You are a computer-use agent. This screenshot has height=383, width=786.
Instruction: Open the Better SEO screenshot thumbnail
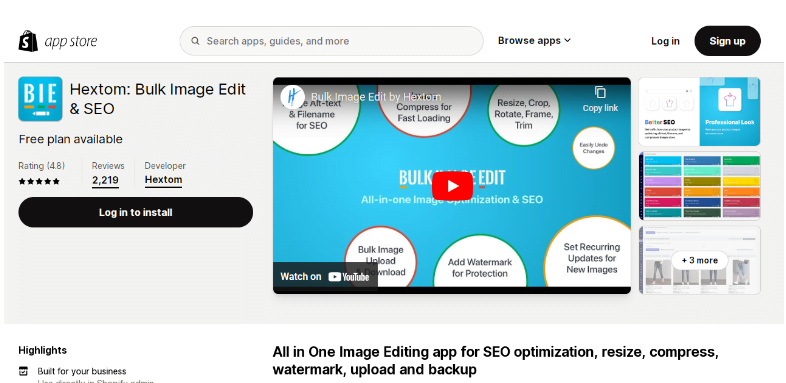(x=699, y=111)
